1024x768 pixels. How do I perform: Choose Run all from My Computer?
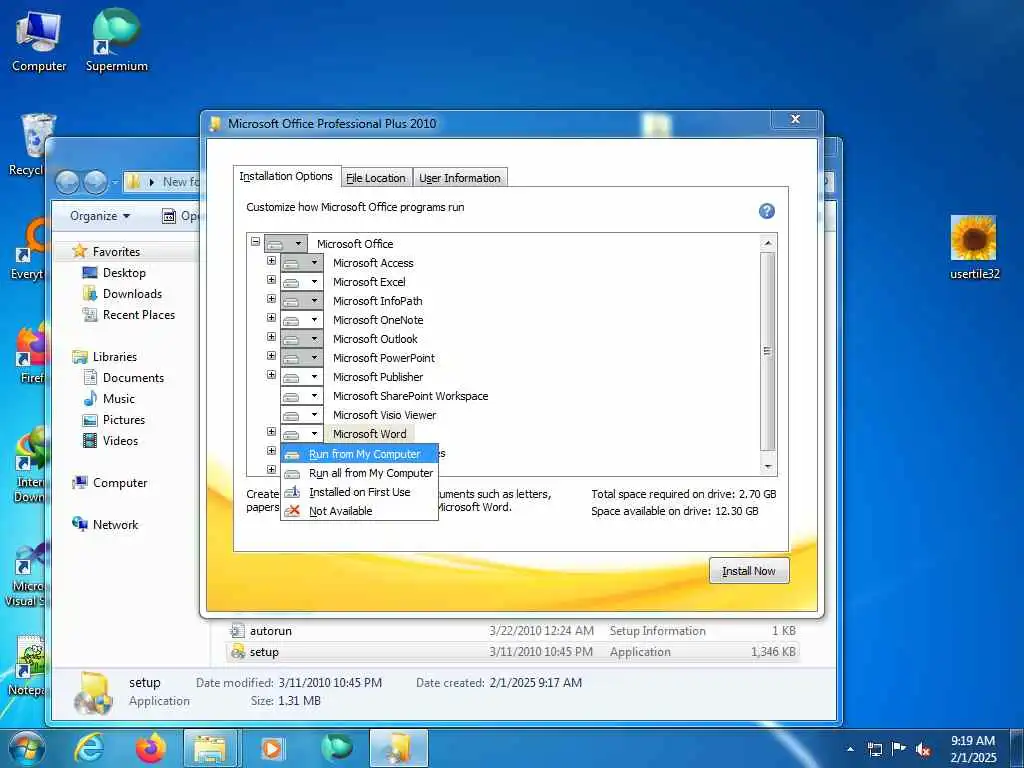click(x=359, y=473)
